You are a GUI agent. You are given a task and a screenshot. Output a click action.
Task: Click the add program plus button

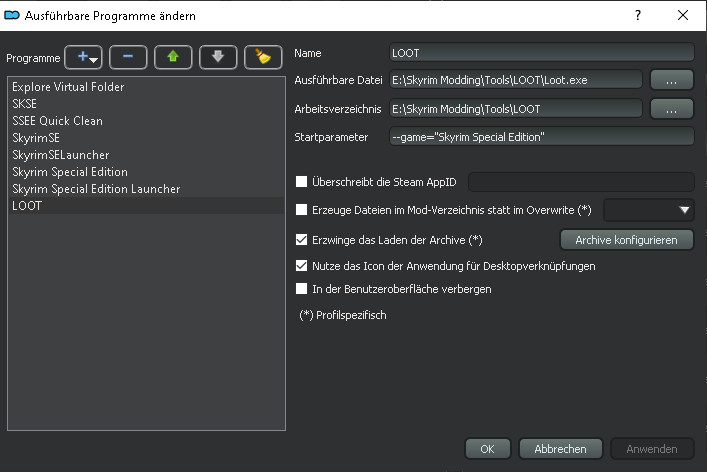[x=83, y=57]
